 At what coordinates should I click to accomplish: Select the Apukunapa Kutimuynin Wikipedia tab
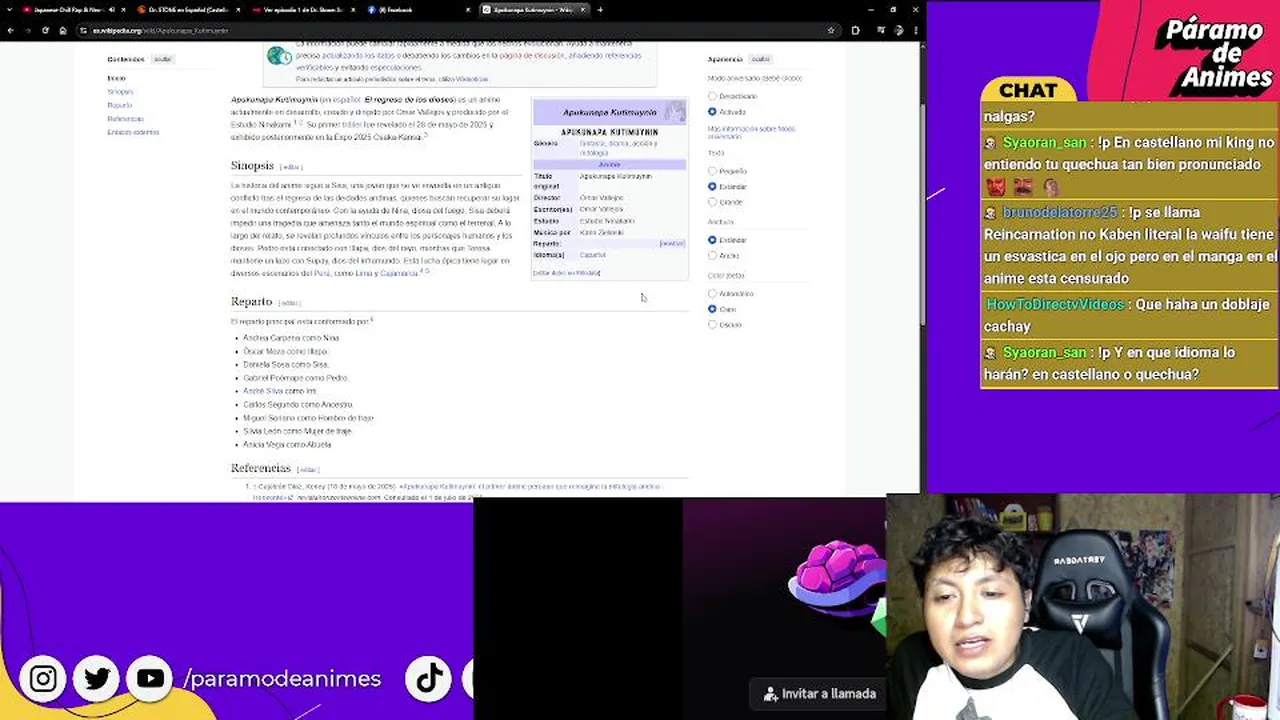(533, 10)
